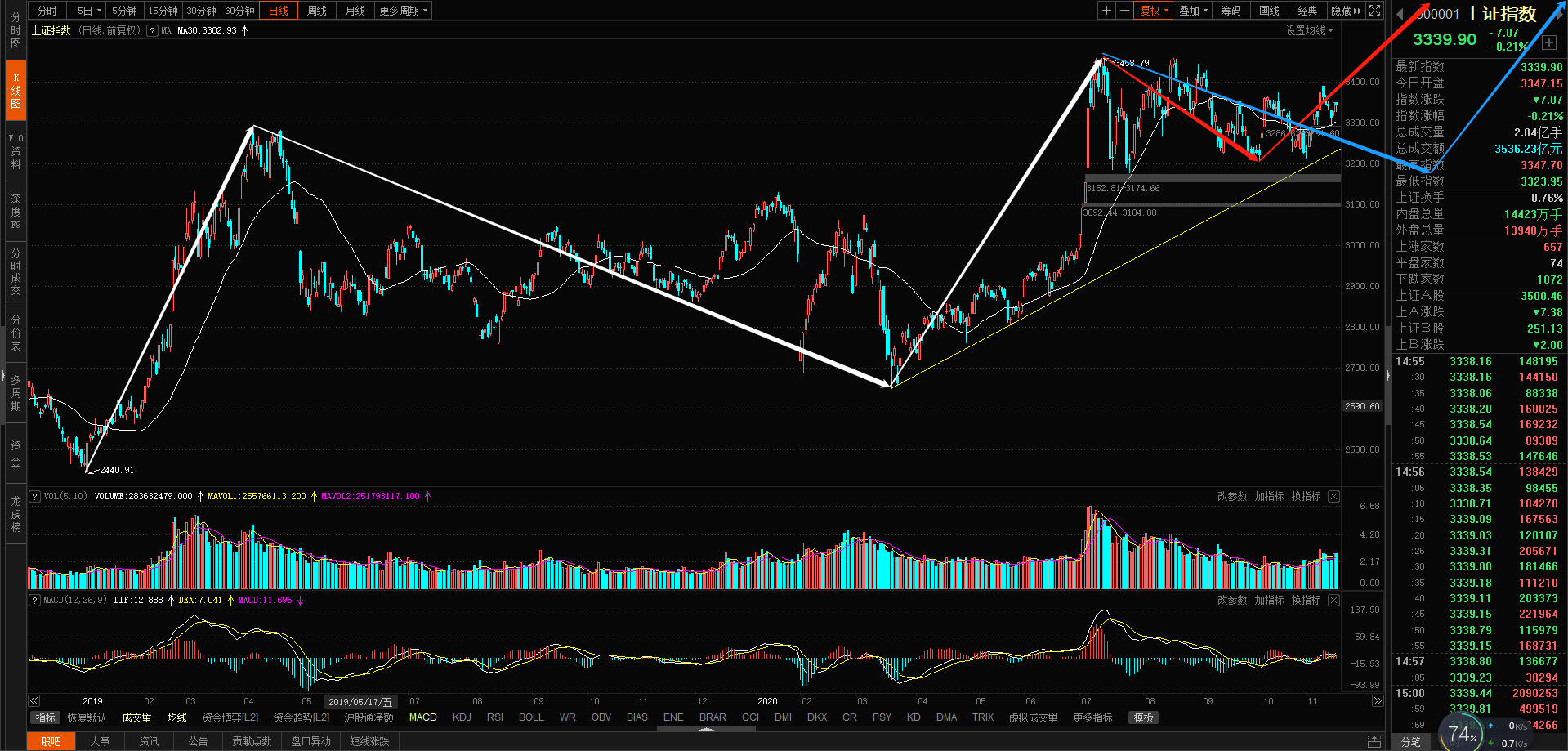The width and height of the screenshot is (1568, 751).
Task: Open help for MACD indicator question mark
Action: pos(35,600)
